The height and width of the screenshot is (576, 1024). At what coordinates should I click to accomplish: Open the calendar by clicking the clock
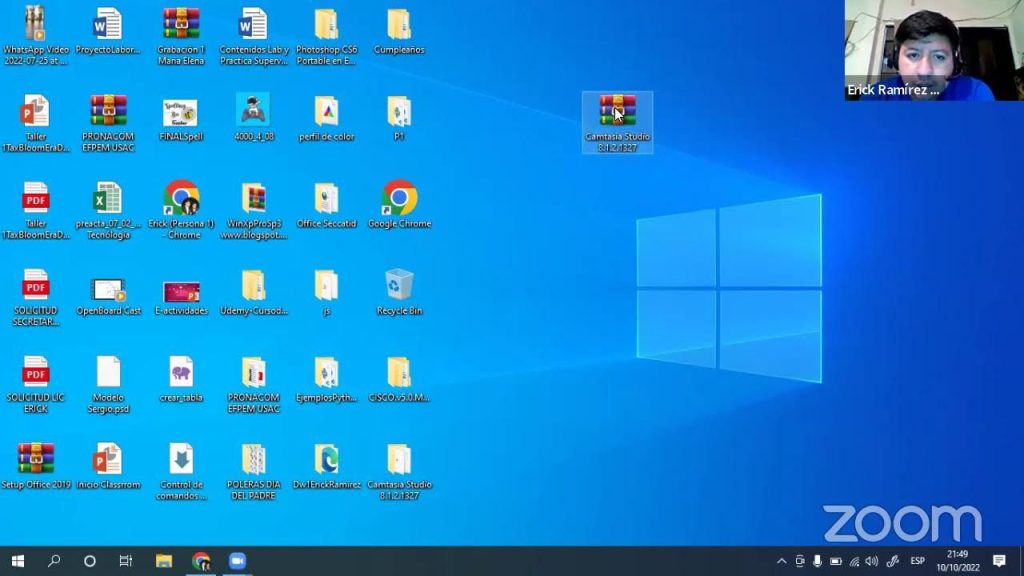click(956, 560)
